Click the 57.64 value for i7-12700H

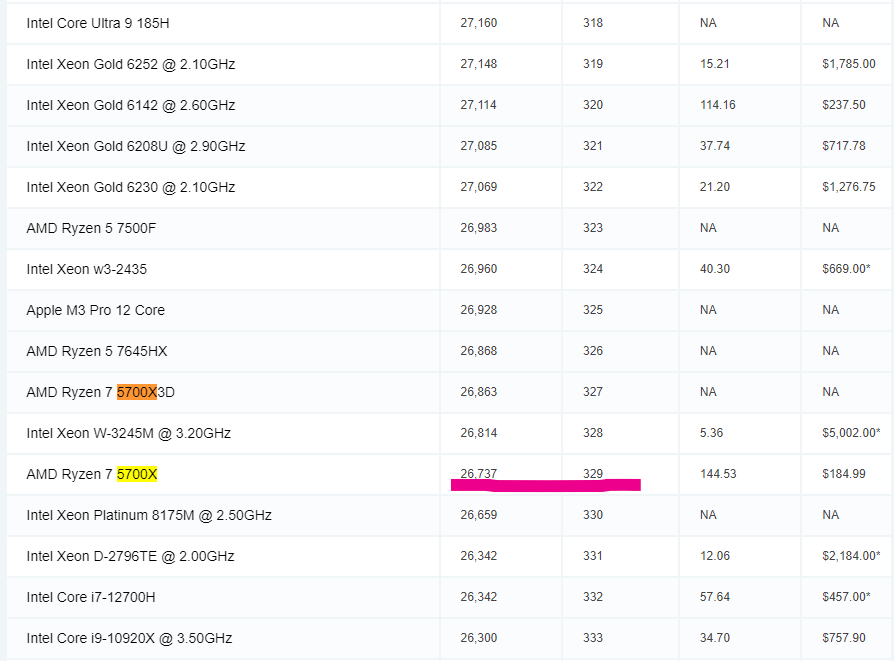point(714,597)
